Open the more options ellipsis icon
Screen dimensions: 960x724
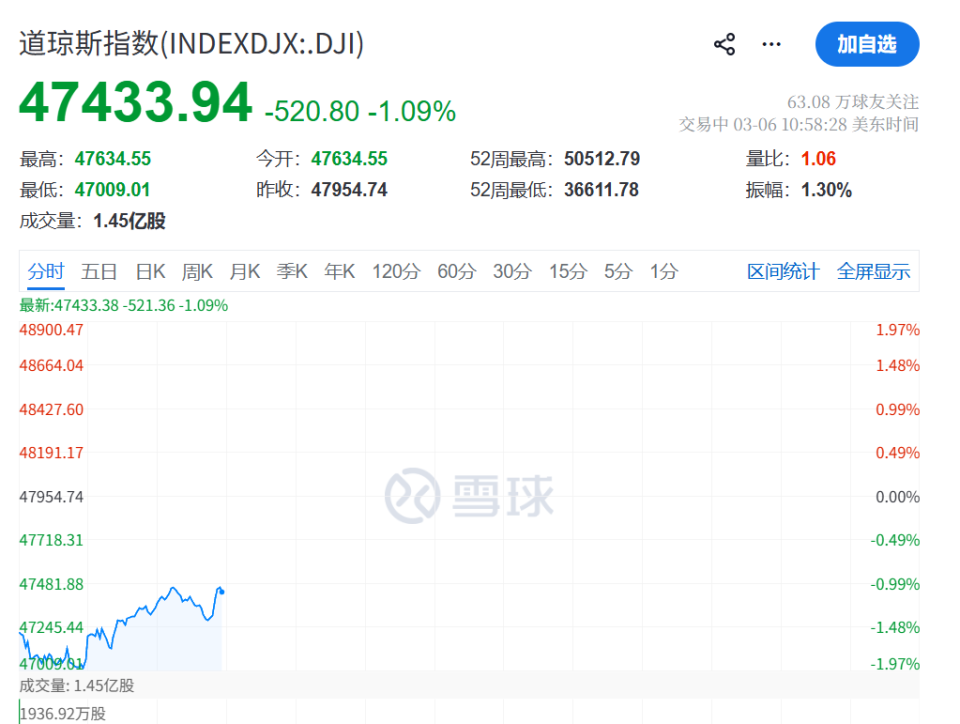(770, 44)
